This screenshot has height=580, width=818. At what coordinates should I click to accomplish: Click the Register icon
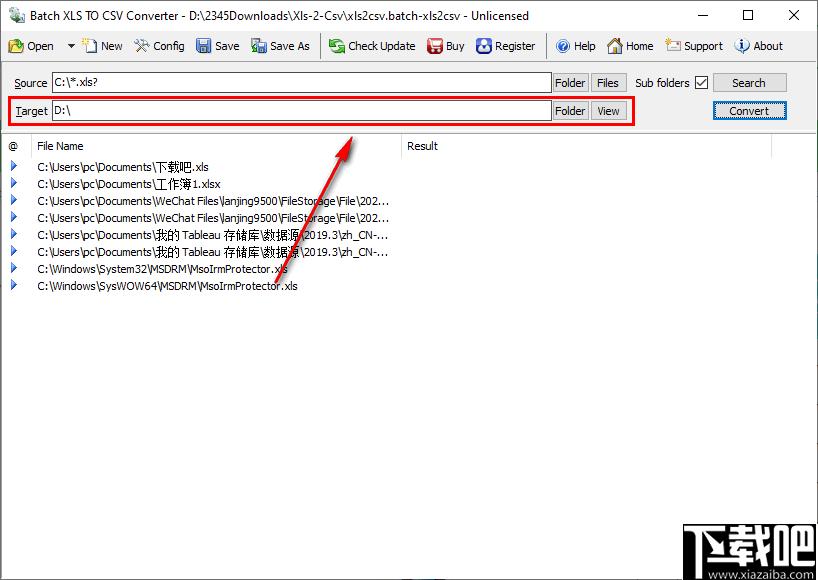click(x=484, y=46)
